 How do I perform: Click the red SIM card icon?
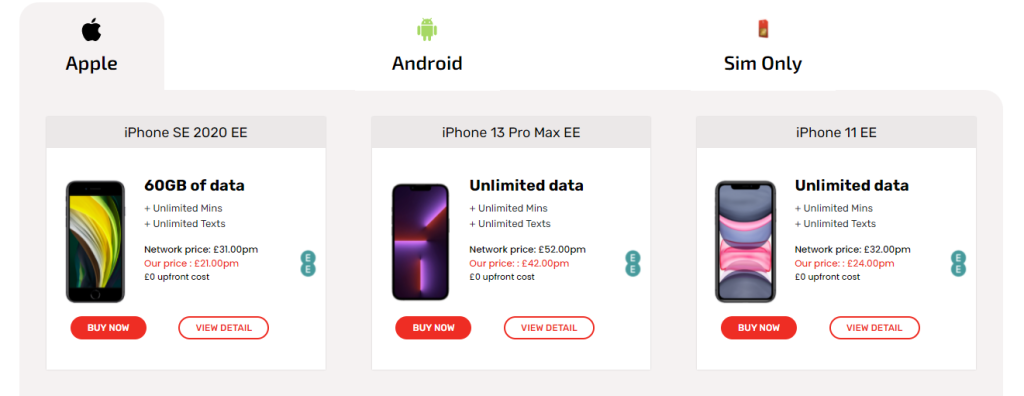(x=763, y=29)
